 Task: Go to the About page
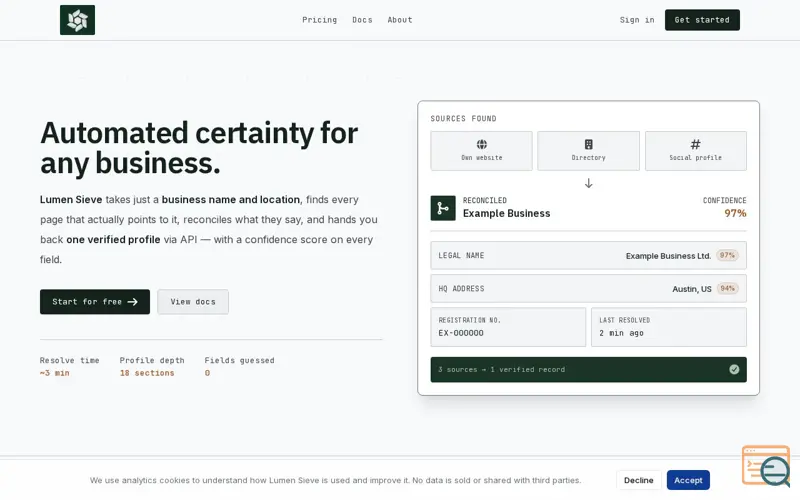tap(399, 20)
